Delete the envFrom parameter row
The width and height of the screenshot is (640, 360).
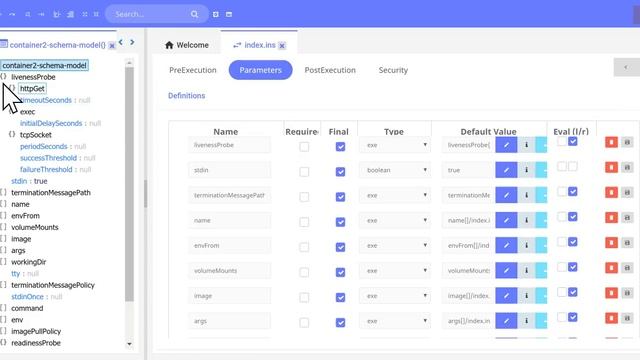click(611, 242)
